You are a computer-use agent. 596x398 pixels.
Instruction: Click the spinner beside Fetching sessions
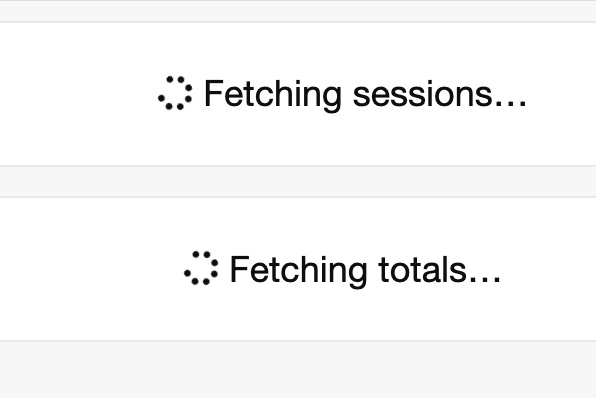(x=175, y=93)
